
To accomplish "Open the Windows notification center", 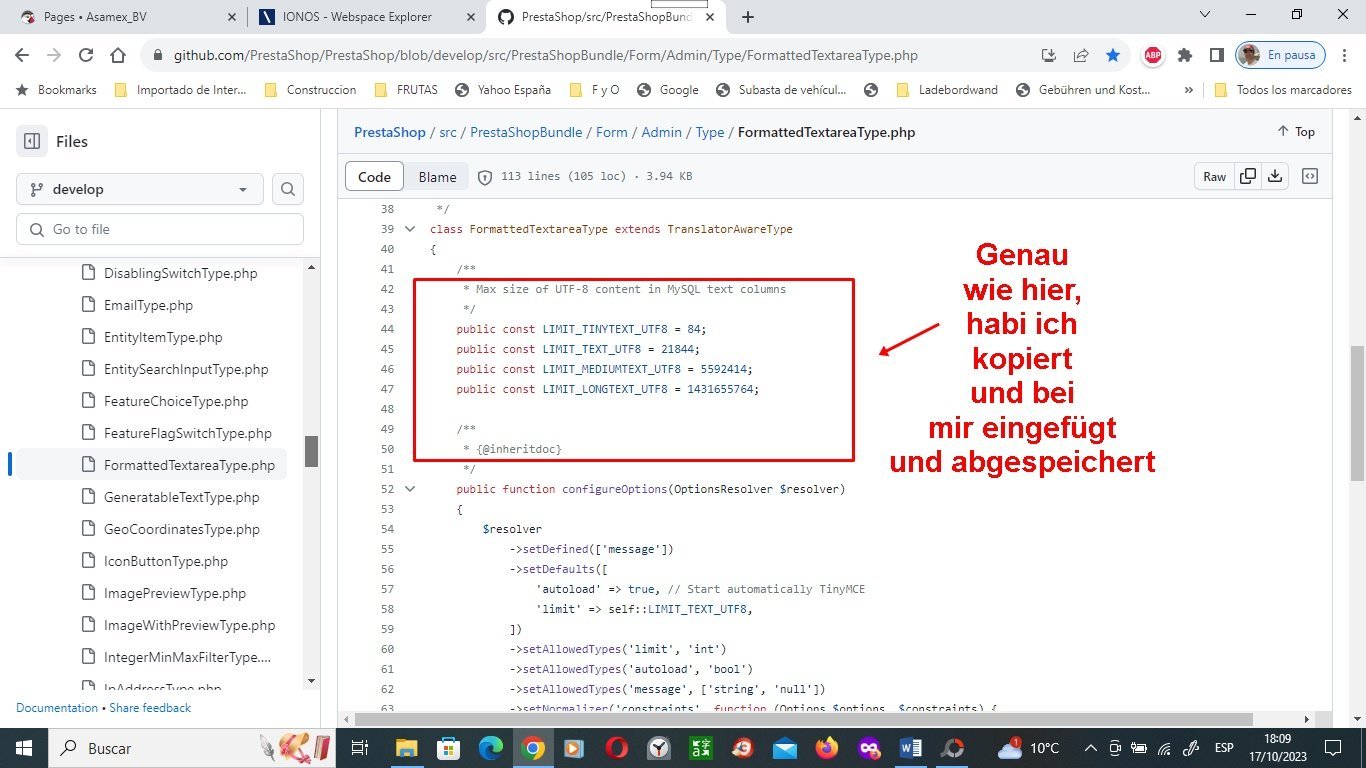I will pyautogui.click(x=1333, y=748).
